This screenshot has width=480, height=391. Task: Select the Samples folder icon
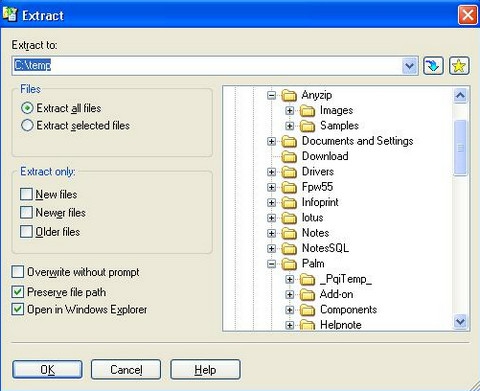[x=307, y=126]
